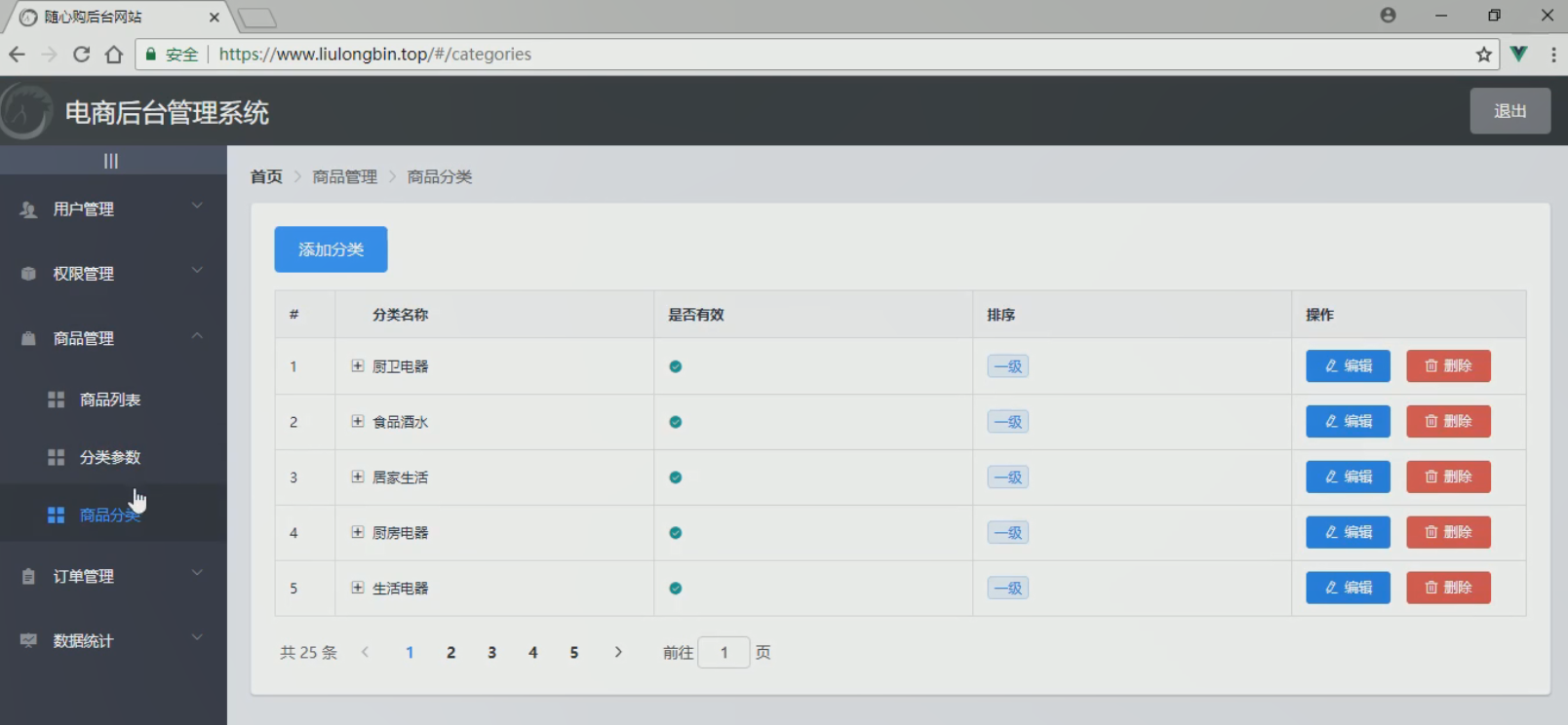This screenshot has width=1568, height=725.
Task: Click the Chrome profile avatar icon
Action: [x=1388, y=16]
